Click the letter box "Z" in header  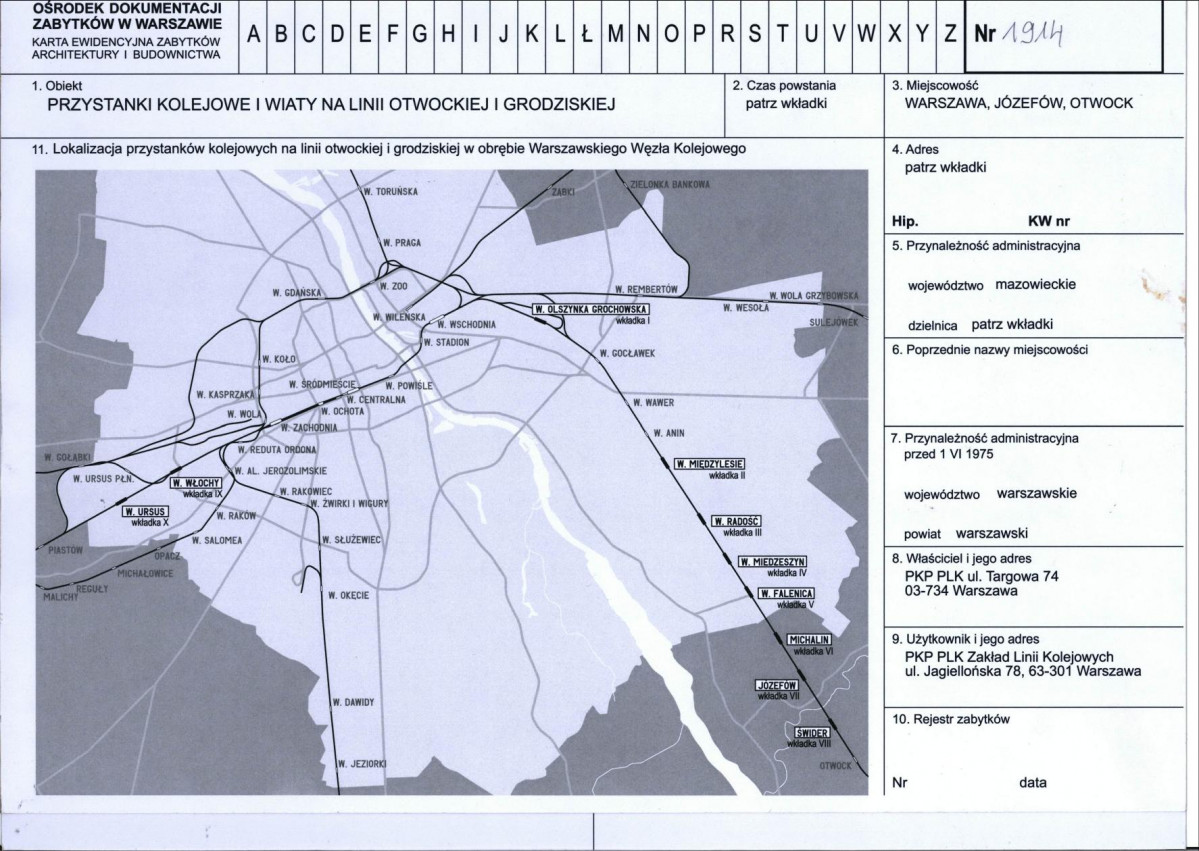(x=949, y=36)
